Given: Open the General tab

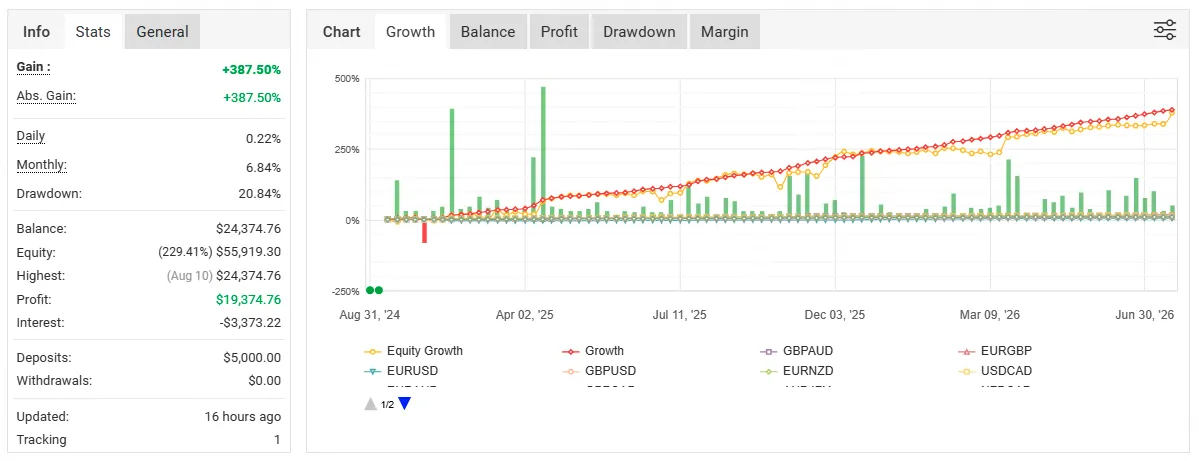Looking at the screenshot, I should point(162,31).
